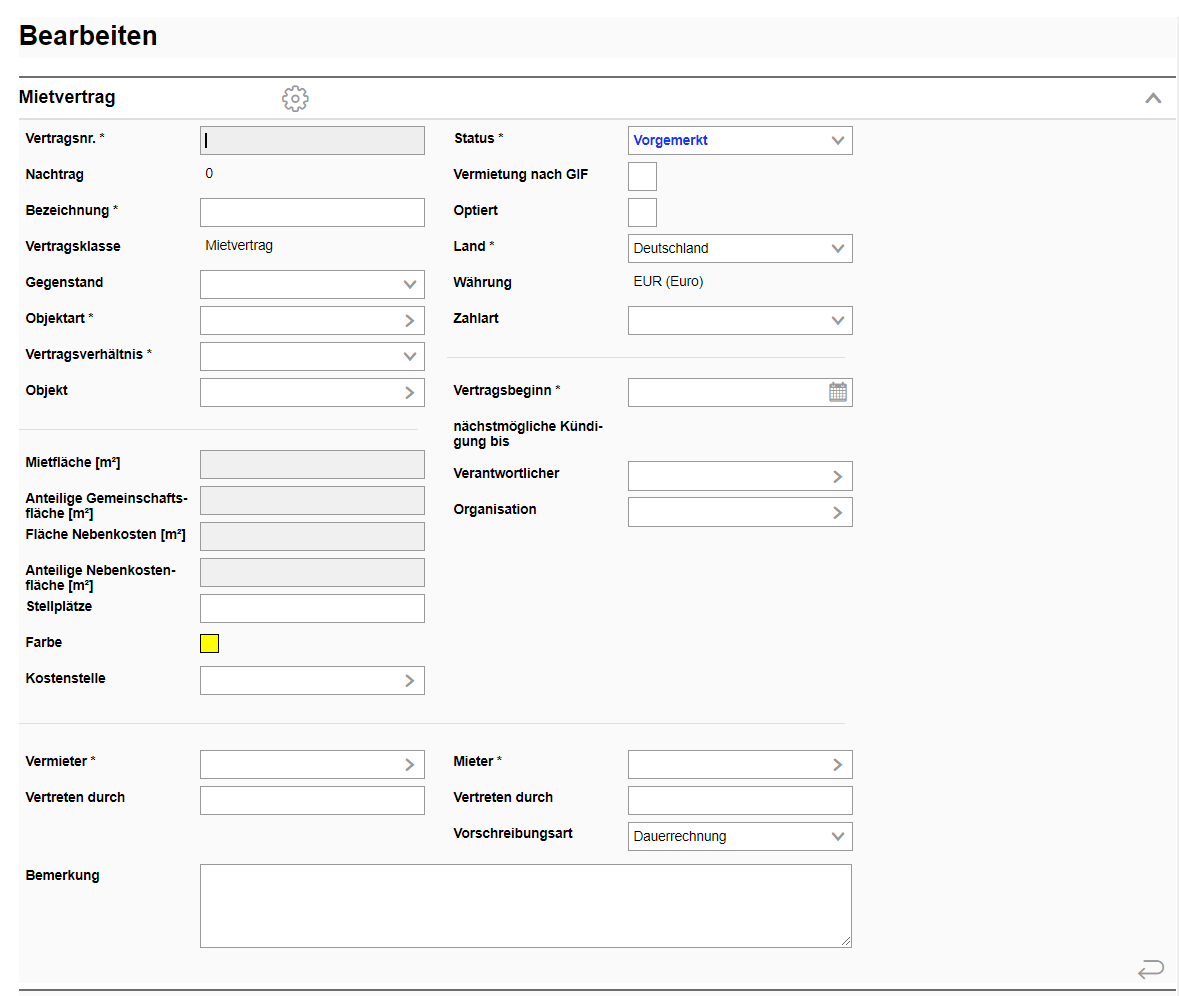1179x996 pixels.
Task: Open the Mieter lookup arrow
Action: coord(837,764)
